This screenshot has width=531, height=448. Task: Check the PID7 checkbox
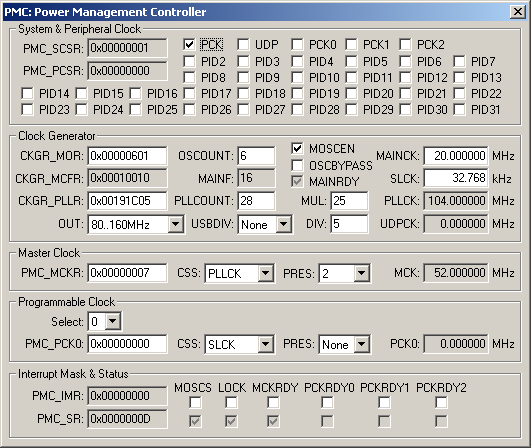point(459,61)
